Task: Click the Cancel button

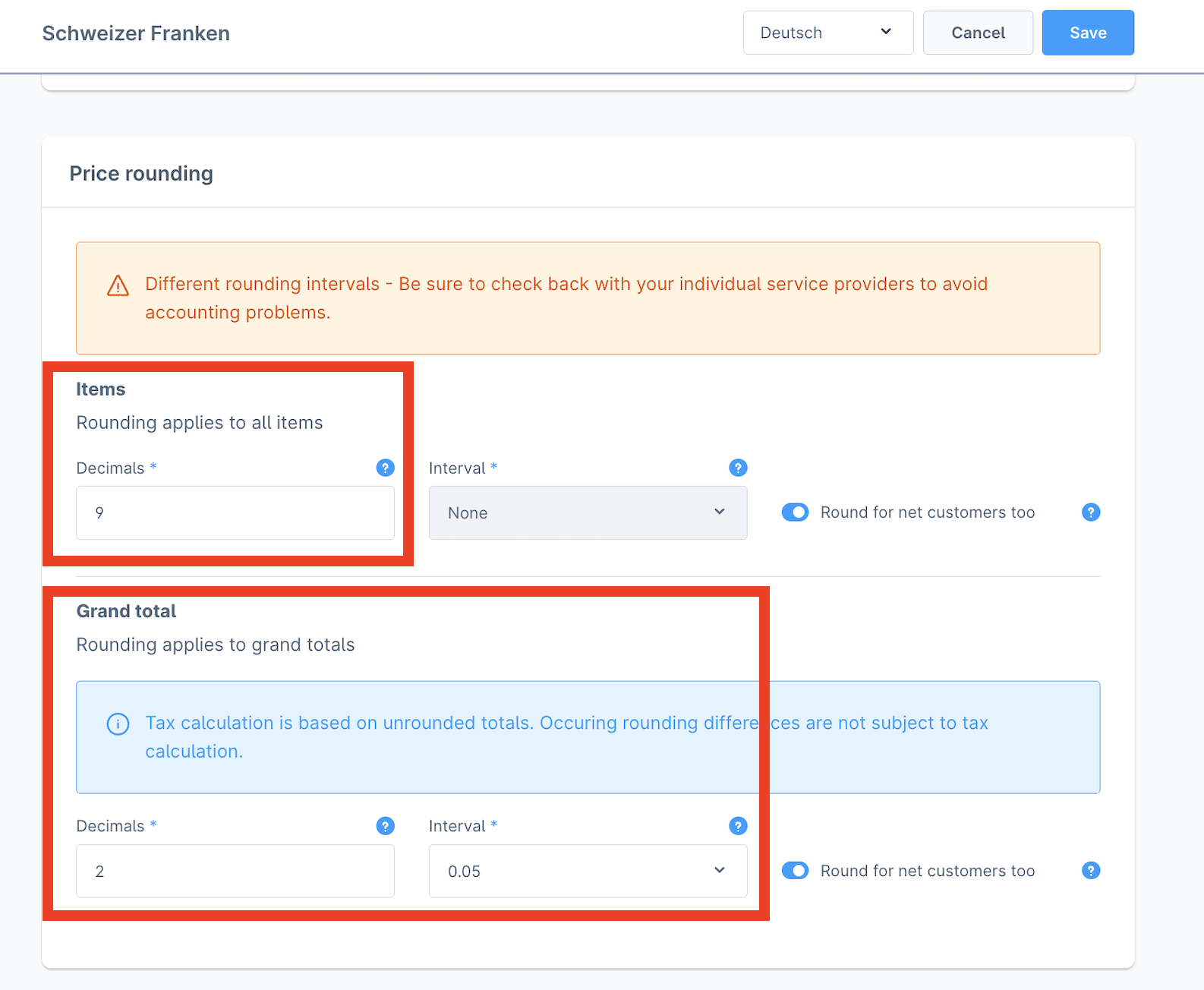Action: (x=978, y=33)
